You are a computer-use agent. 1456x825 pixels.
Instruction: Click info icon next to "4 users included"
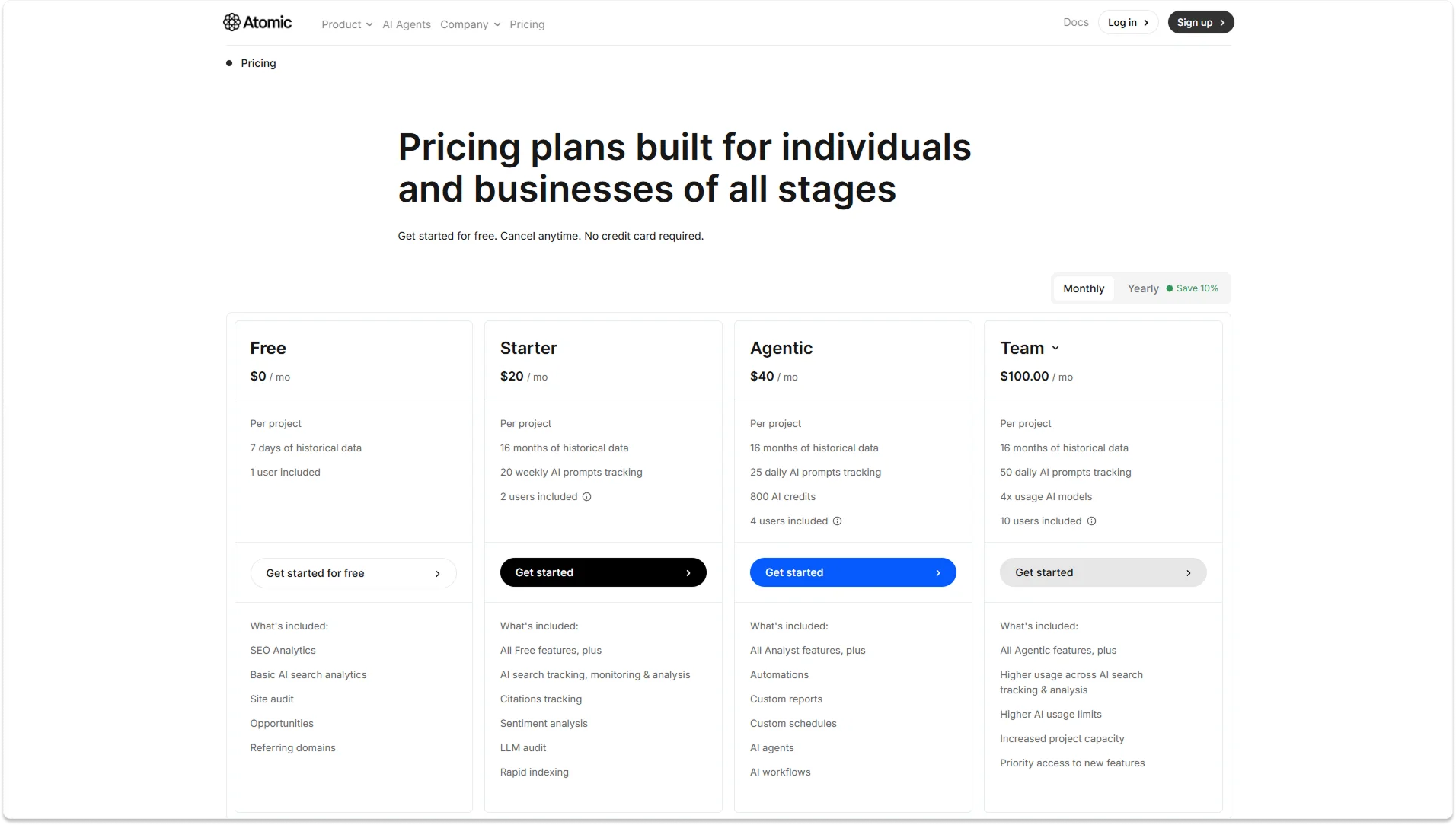(x=838, y=521)
